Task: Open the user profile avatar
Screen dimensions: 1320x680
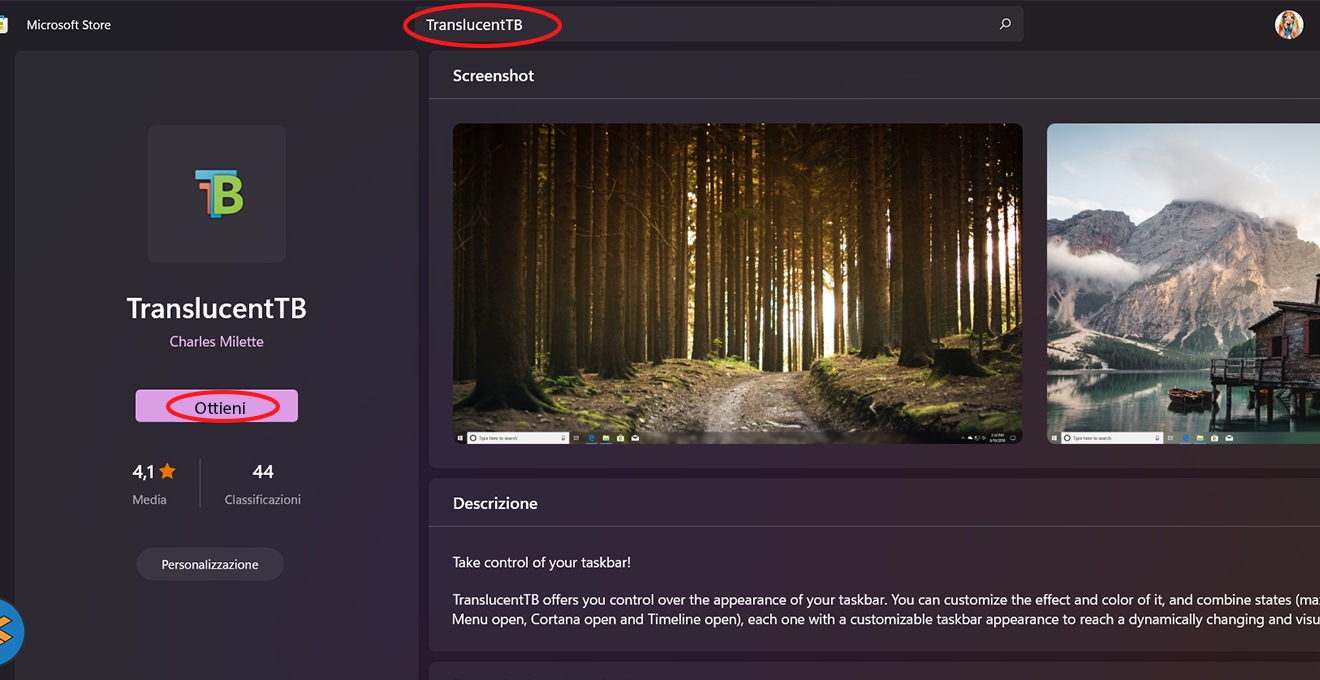Action: (1289, 25)
